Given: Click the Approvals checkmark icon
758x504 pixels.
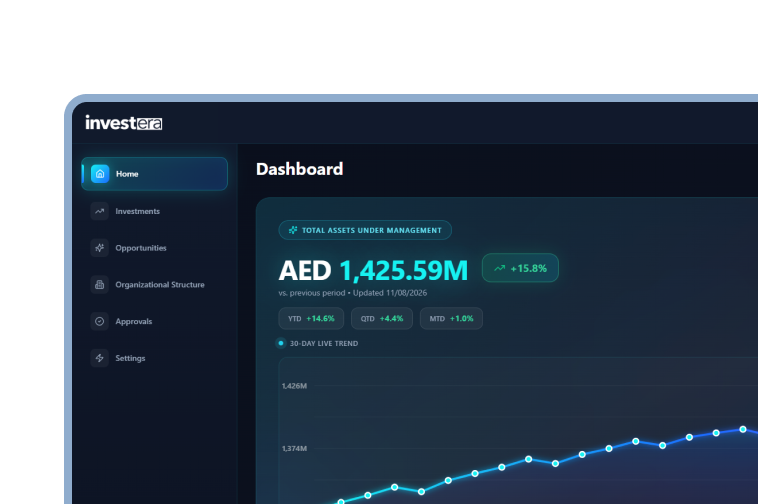Looking at the screenshot, I should point(100,321).
